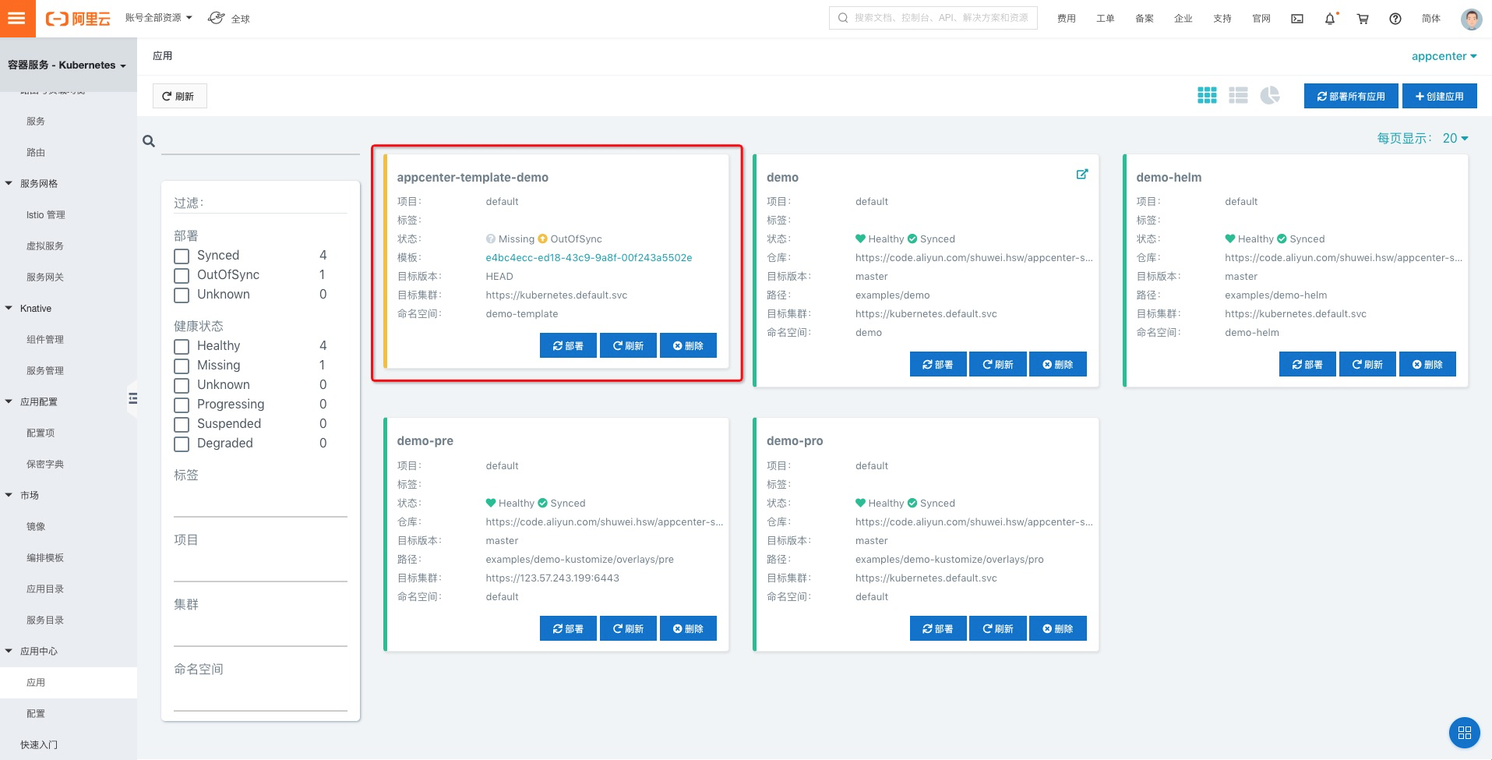The image size is (1492, 760).
Task: Check the Suspended filter
Action: pyautogui.click(x=182, y=424)
